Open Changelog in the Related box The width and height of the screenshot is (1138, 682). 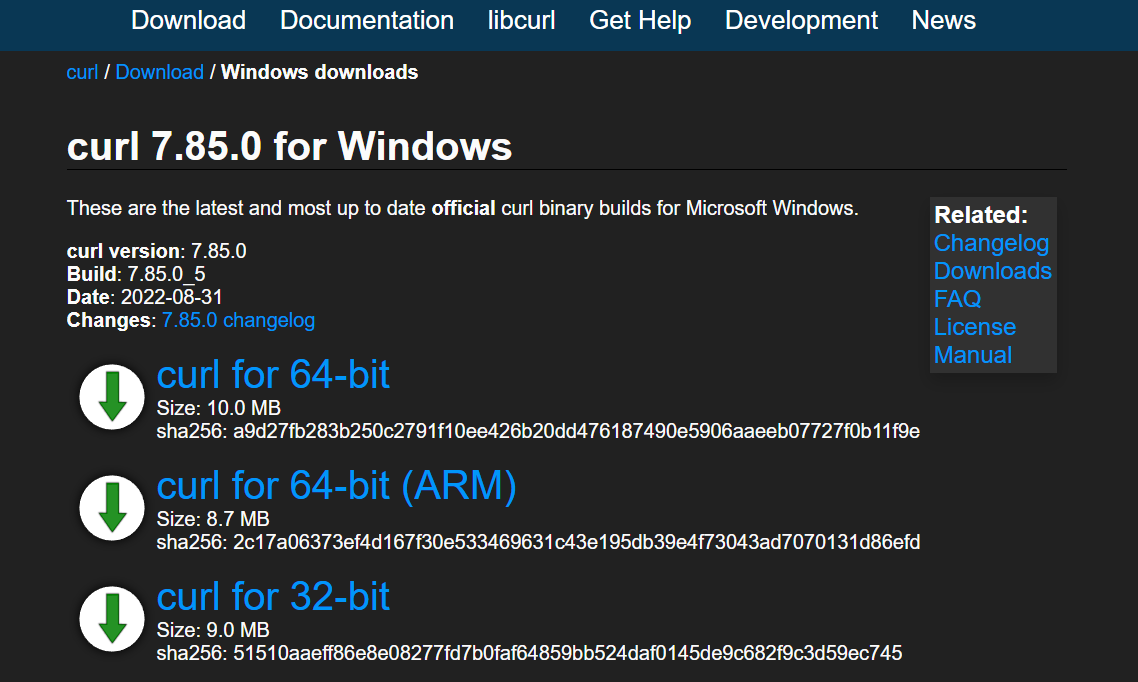991,243
